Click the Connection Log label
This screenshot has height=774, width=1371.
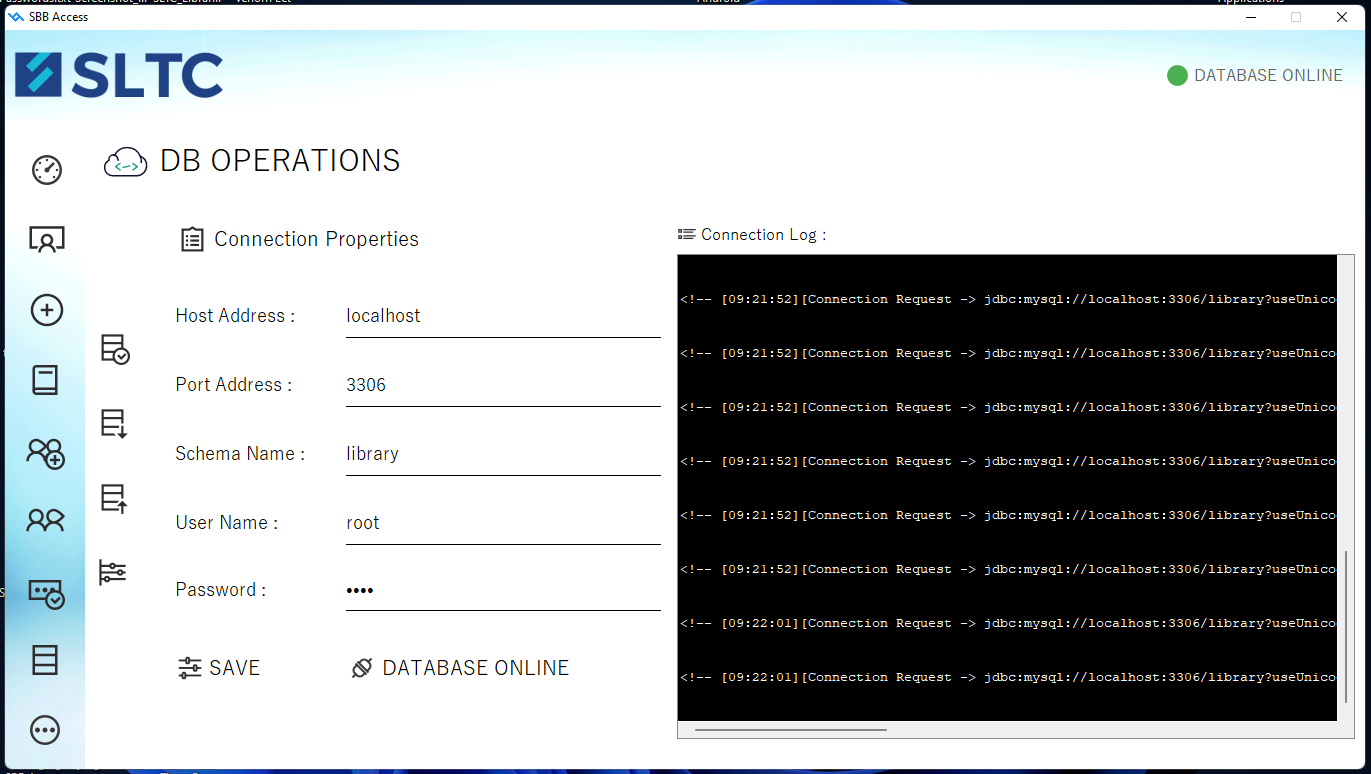(763, 235)
